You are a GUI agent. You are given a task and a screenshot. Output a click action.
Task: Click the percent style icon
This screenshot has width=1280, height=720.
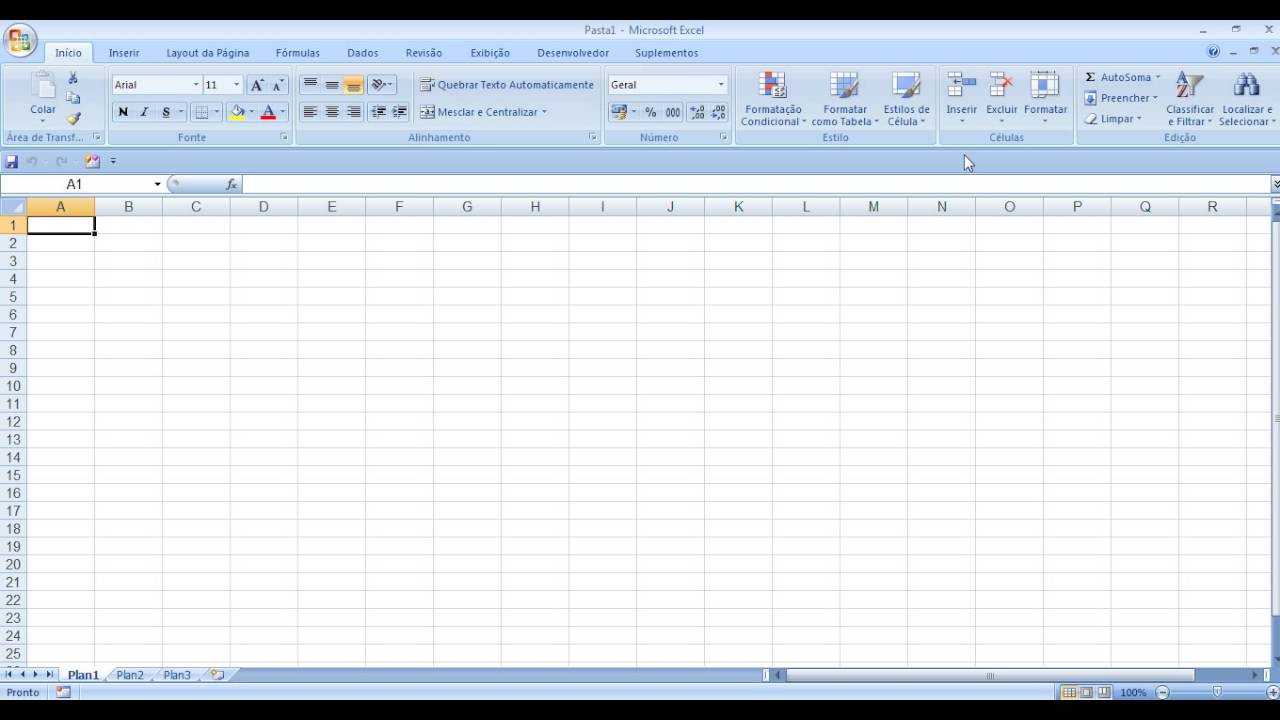pos(651,112)
